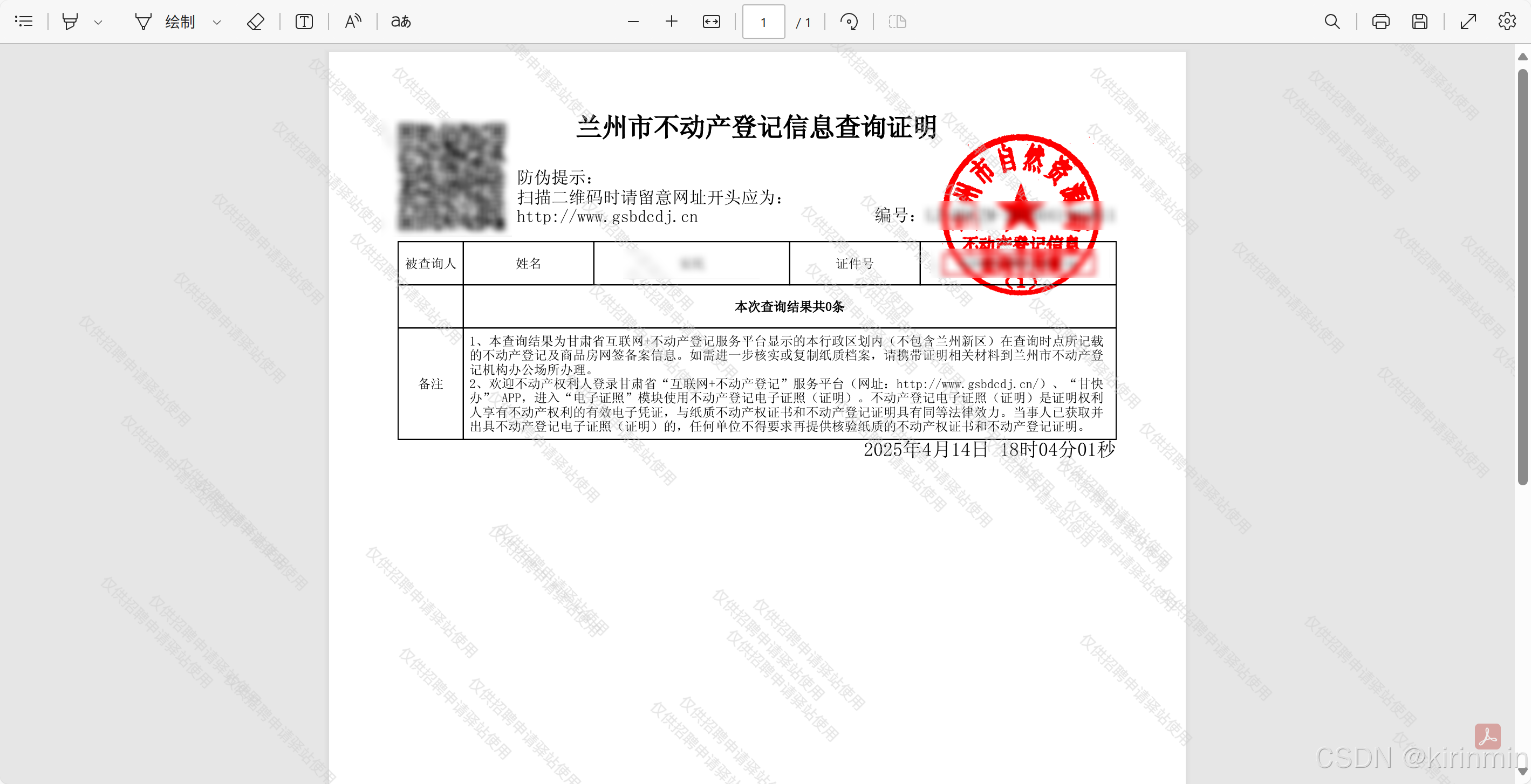Zoom out with the minus button

[x=633, y=22]
